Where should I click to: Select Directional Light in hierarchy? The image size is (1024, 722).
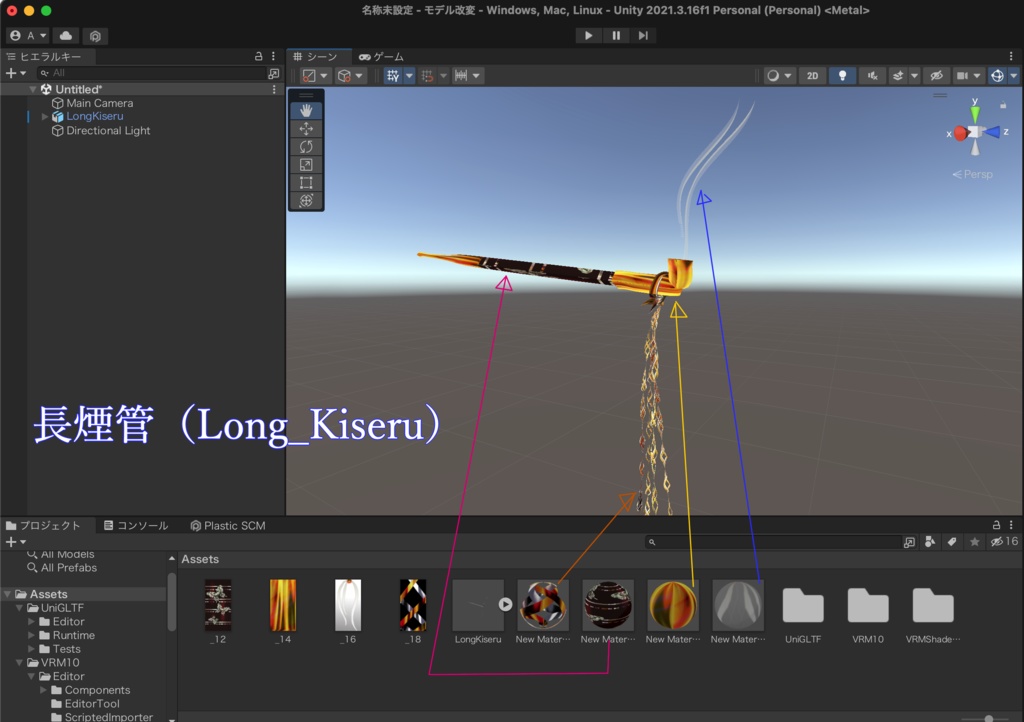point(108,131)
